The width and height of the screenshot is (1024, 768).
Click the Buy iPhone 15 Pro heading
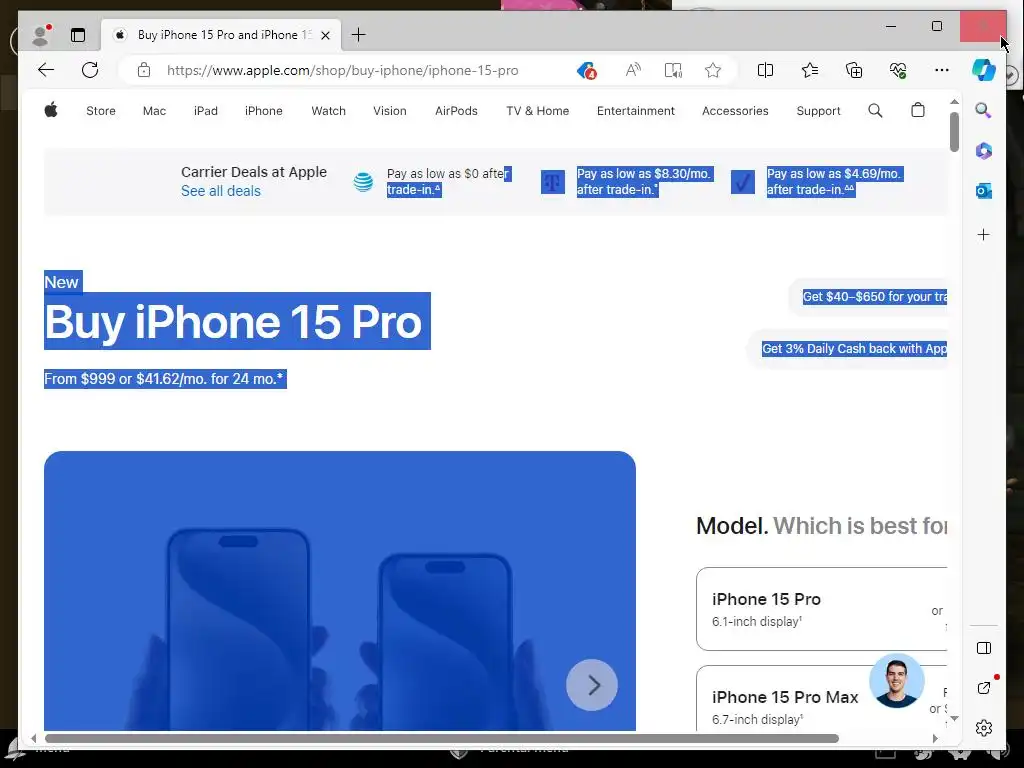tap(233, 321)
